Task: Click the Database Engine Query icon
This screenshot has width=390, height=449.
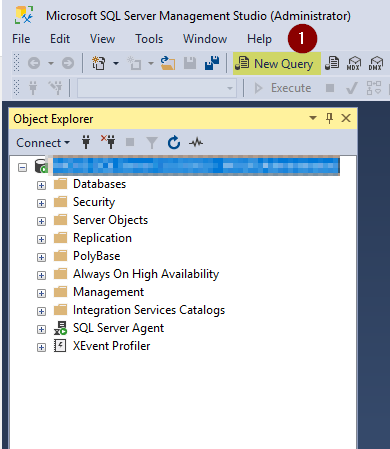Action: [332, 63]
